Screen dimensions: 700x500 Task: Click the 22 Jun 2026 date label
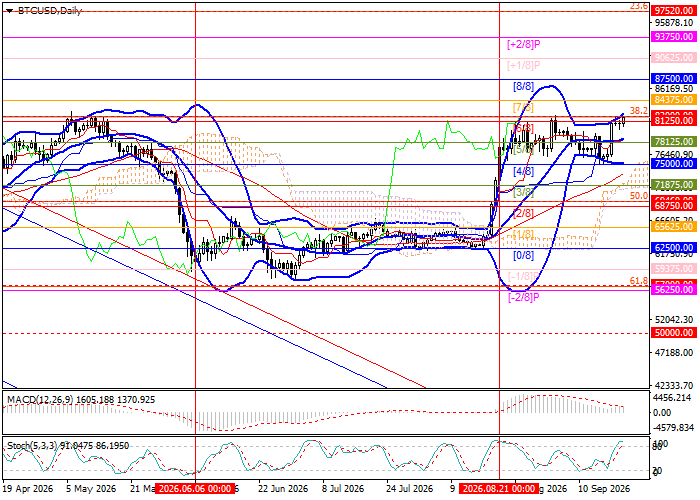(283, 489)
